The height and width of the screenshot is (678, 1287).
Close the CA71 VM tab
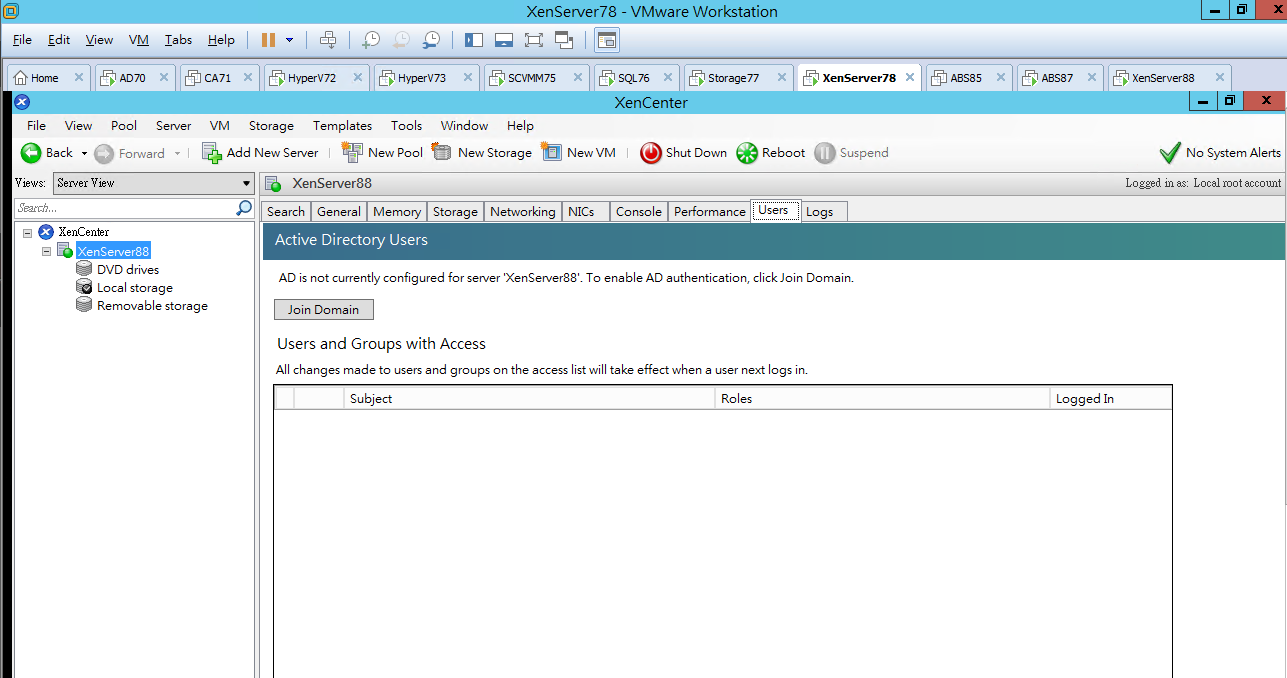248,77
